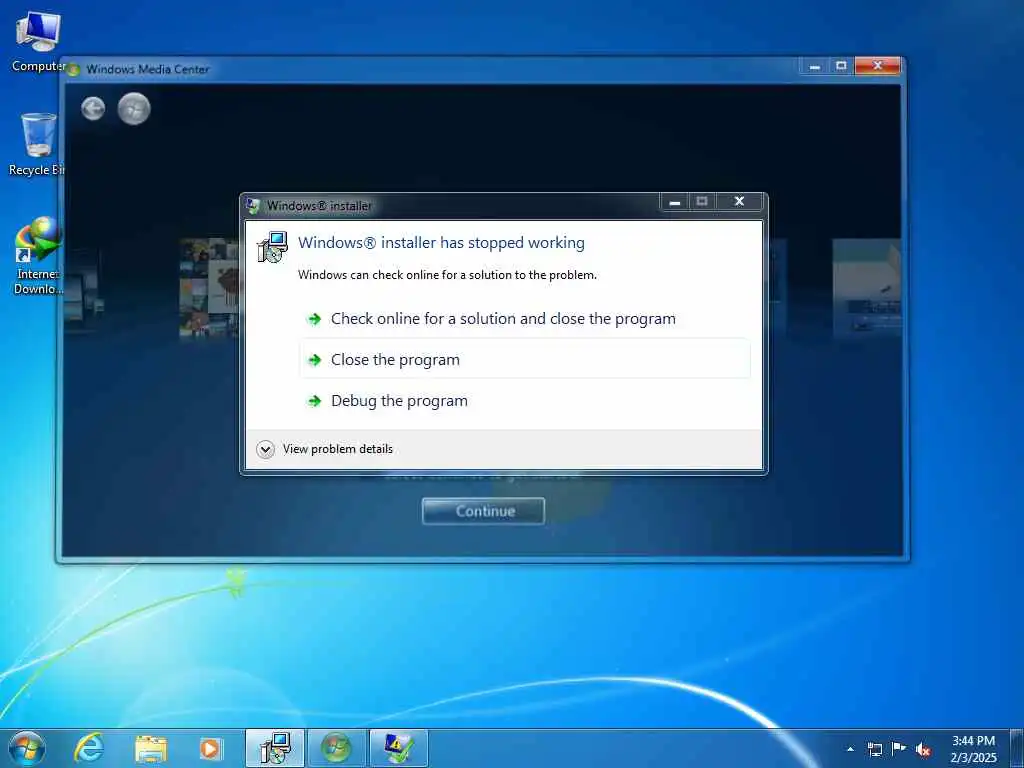
Task: Open the Action Center flag icon
Action: point(899,749)
